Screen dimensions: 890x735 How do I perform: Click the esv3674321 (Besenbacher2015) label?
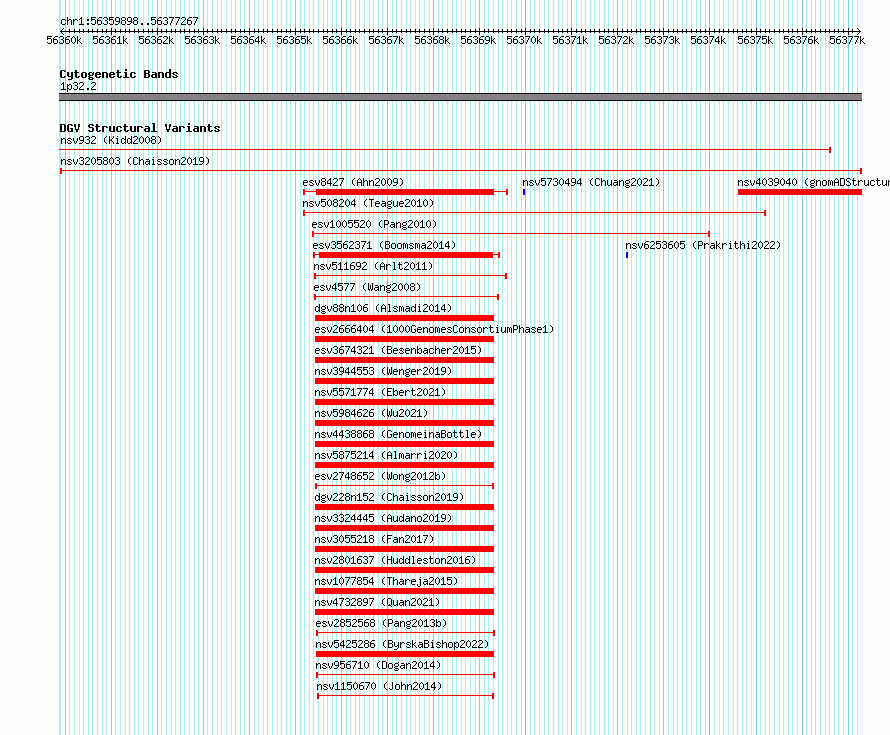click(398, 350)
